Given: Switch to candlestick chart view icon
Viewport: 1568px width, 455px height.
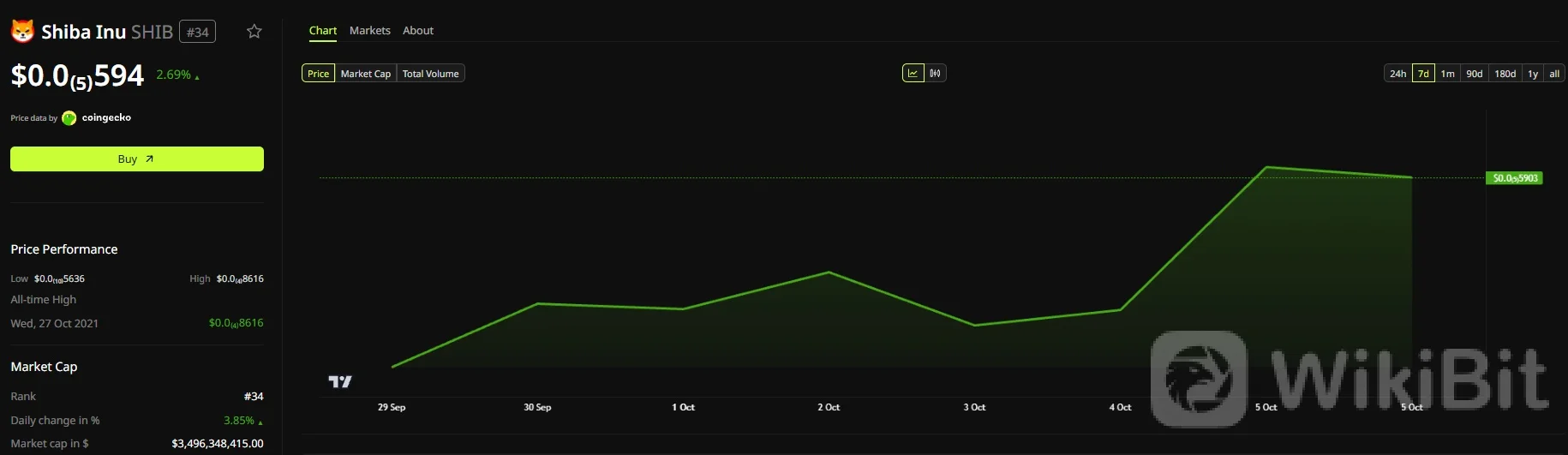Looking at the screenshot, I should (935, 73).
